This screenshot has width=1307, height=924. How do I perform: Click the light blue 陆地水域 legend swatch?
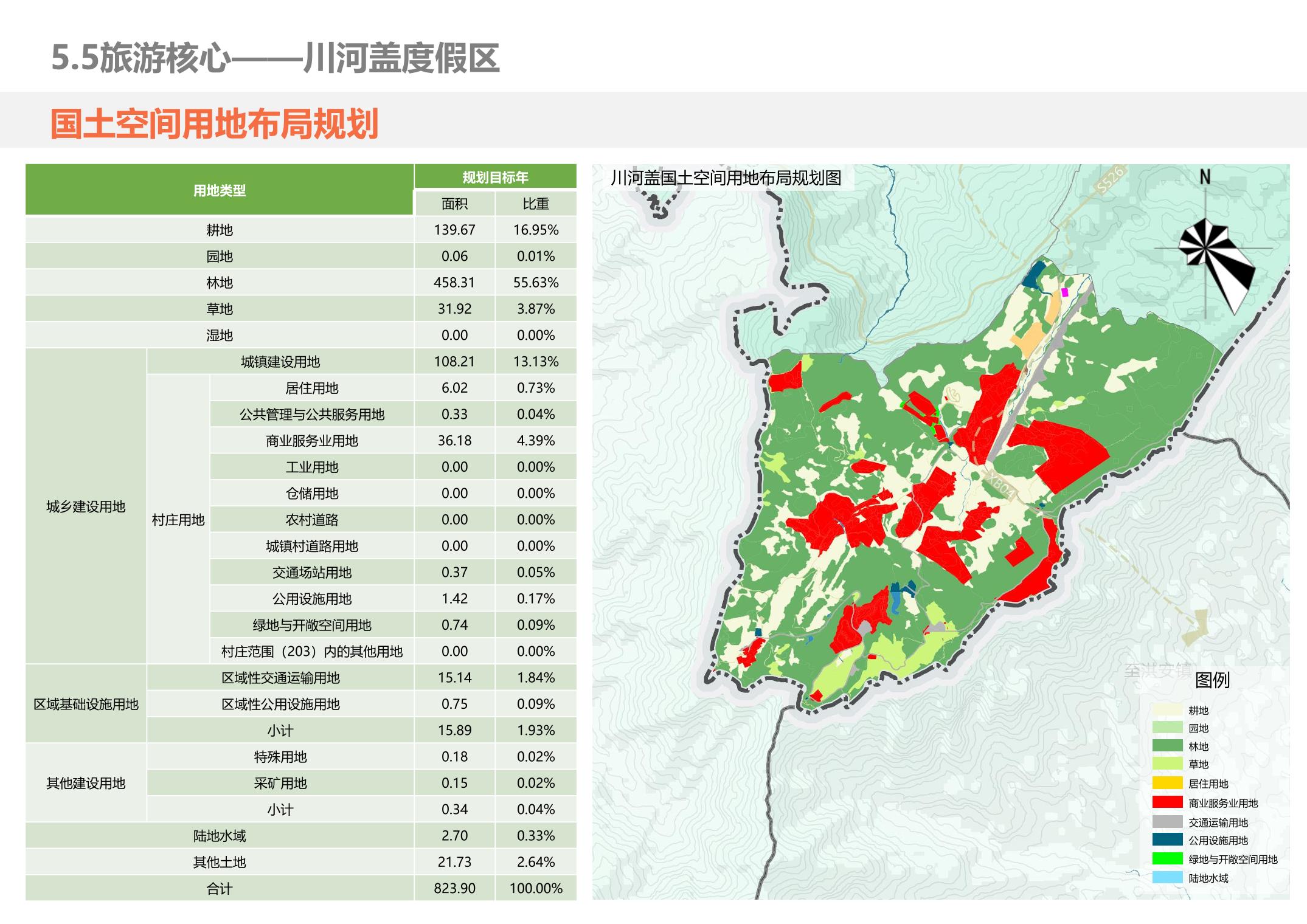(x=1167, y=878)
